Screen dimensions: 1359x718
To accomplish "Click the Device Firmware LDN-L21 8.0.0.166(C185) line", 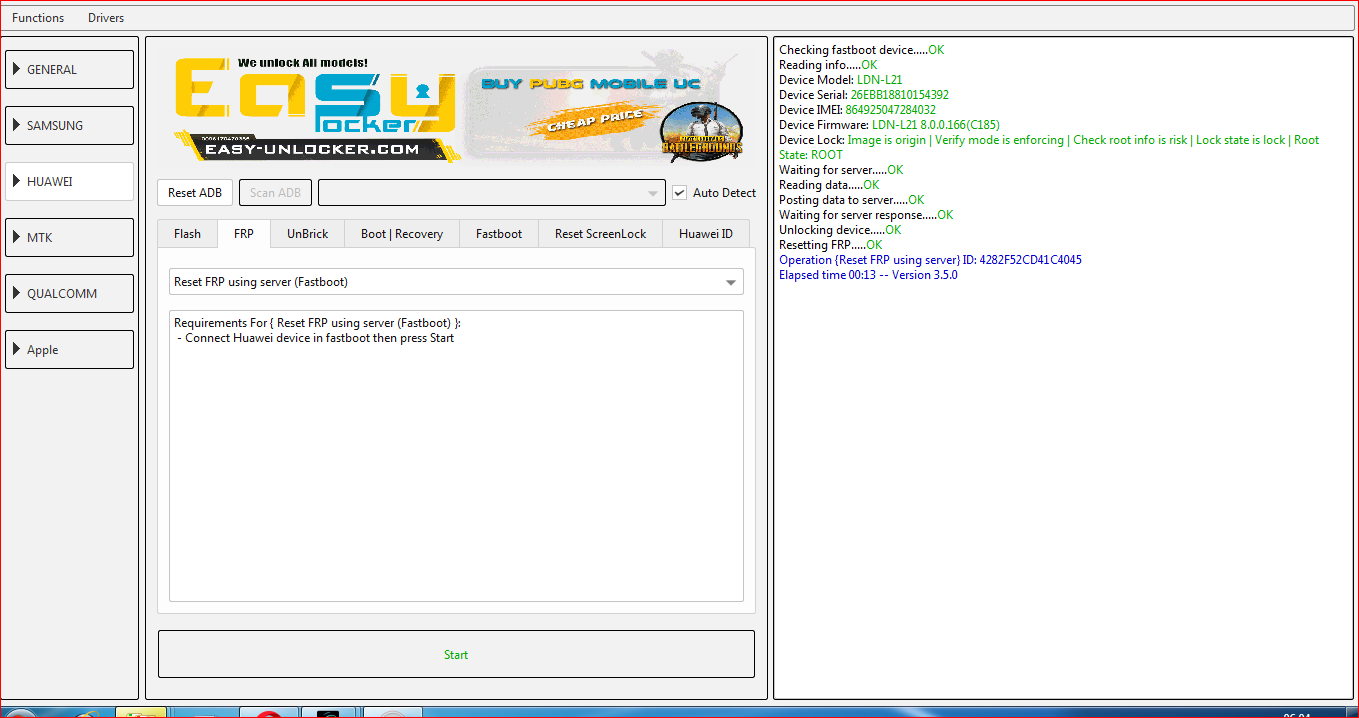I will pos(889,125).
